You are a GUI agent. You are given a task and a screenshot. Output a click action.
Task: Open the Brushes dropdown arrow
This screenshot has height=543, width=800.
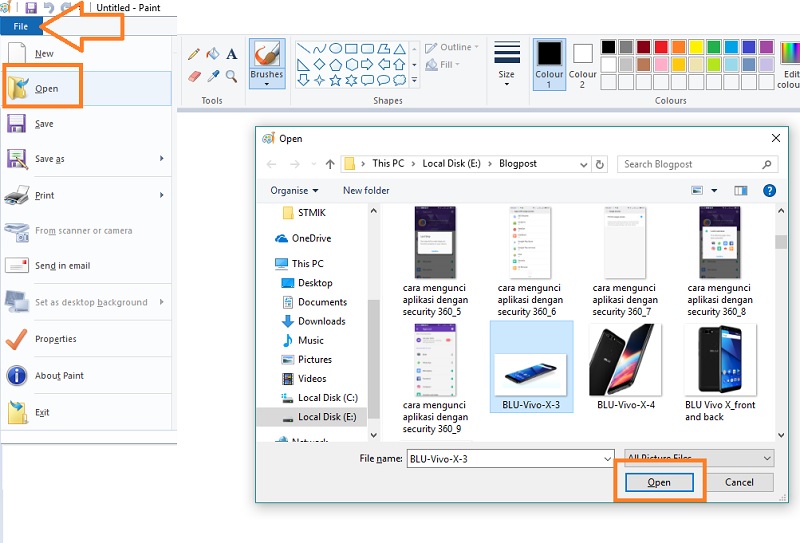pos(267,84)
